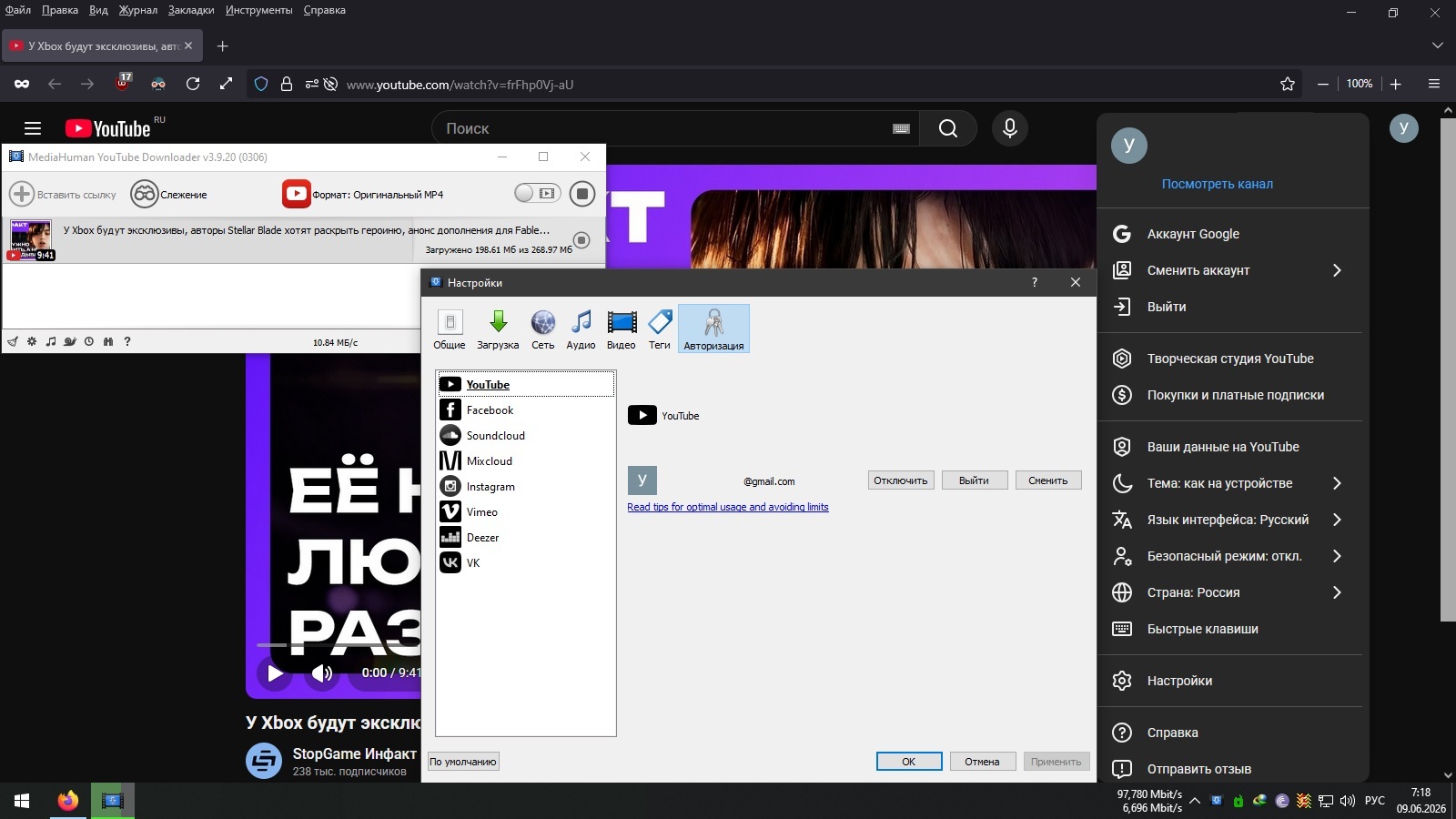
Task: Select YouTube in the services list
Action: point(526,384)
